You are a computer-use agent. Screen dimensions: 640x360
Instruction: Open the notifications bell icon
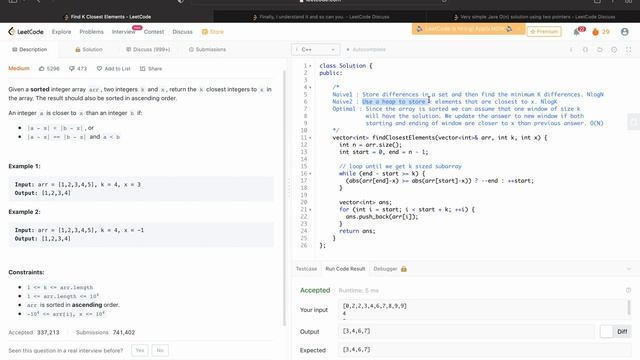click(x=577, y=32)
